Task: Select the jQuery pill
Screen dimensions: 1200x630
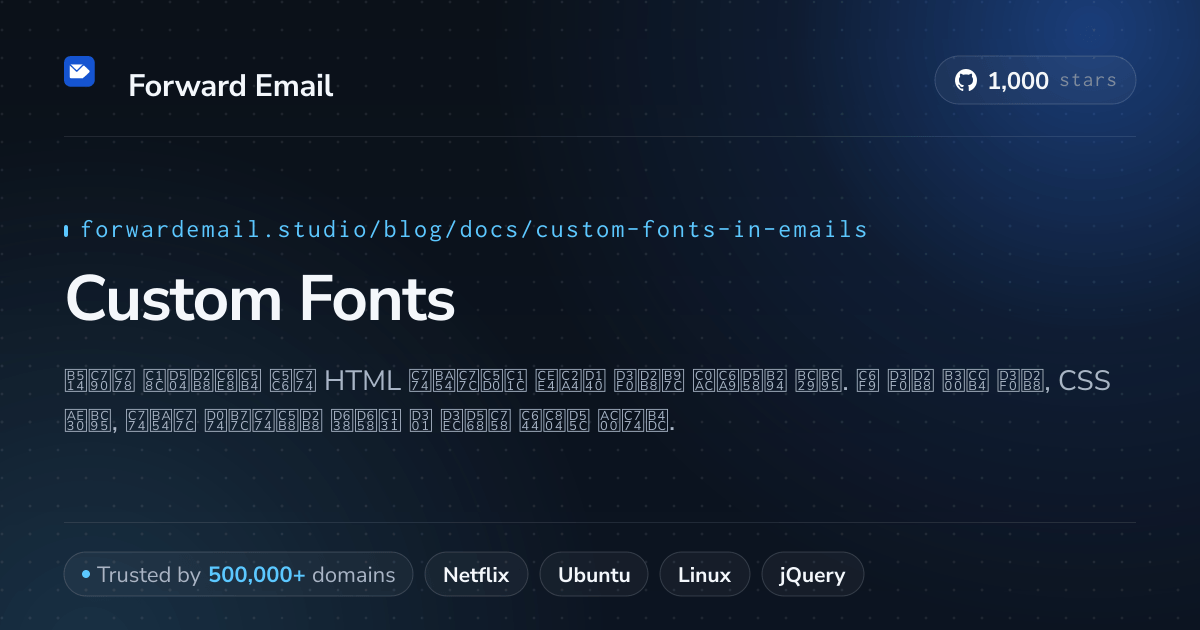Action: [x=812, y=575]
